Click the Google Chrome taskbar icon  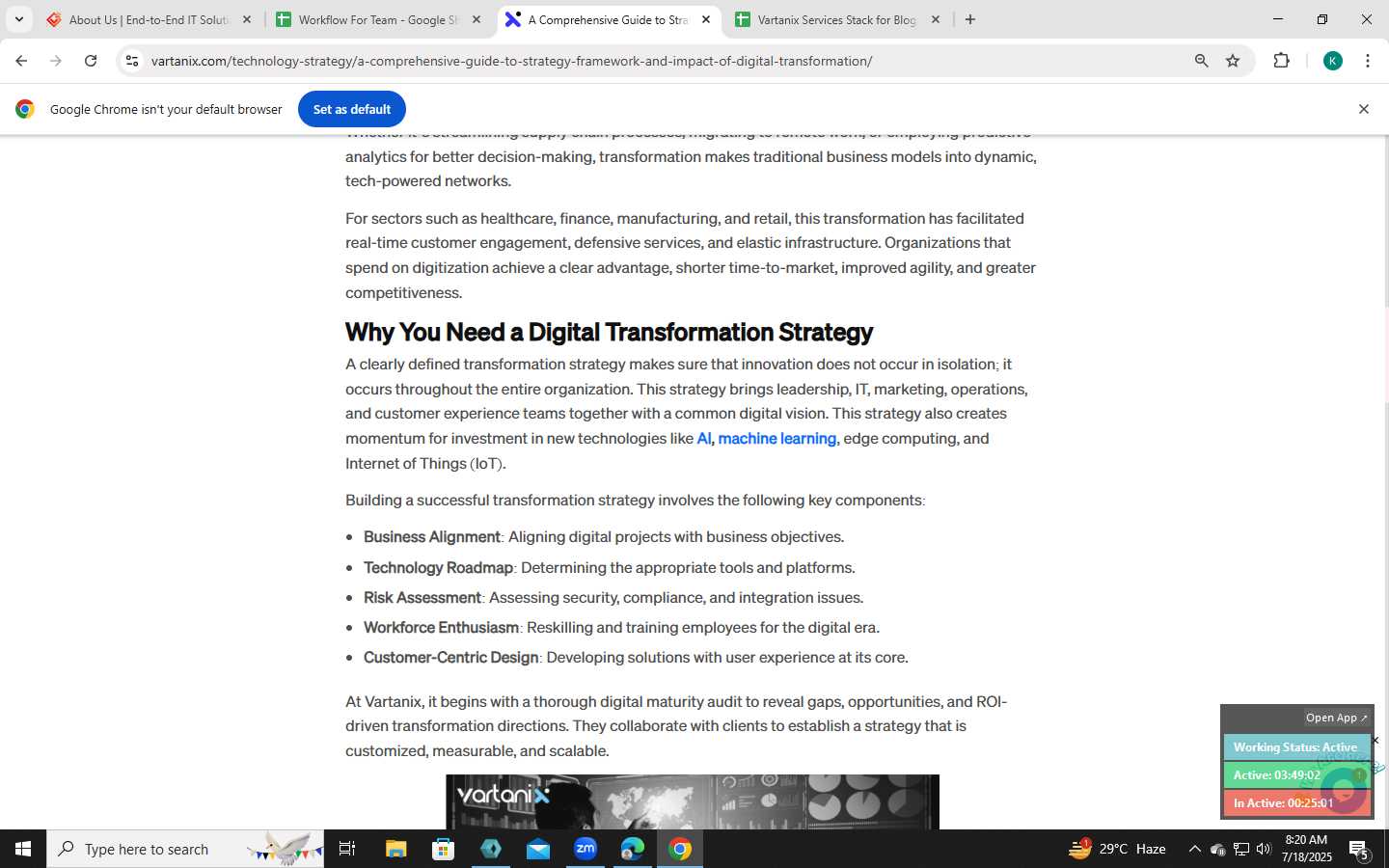pos(680,849)
